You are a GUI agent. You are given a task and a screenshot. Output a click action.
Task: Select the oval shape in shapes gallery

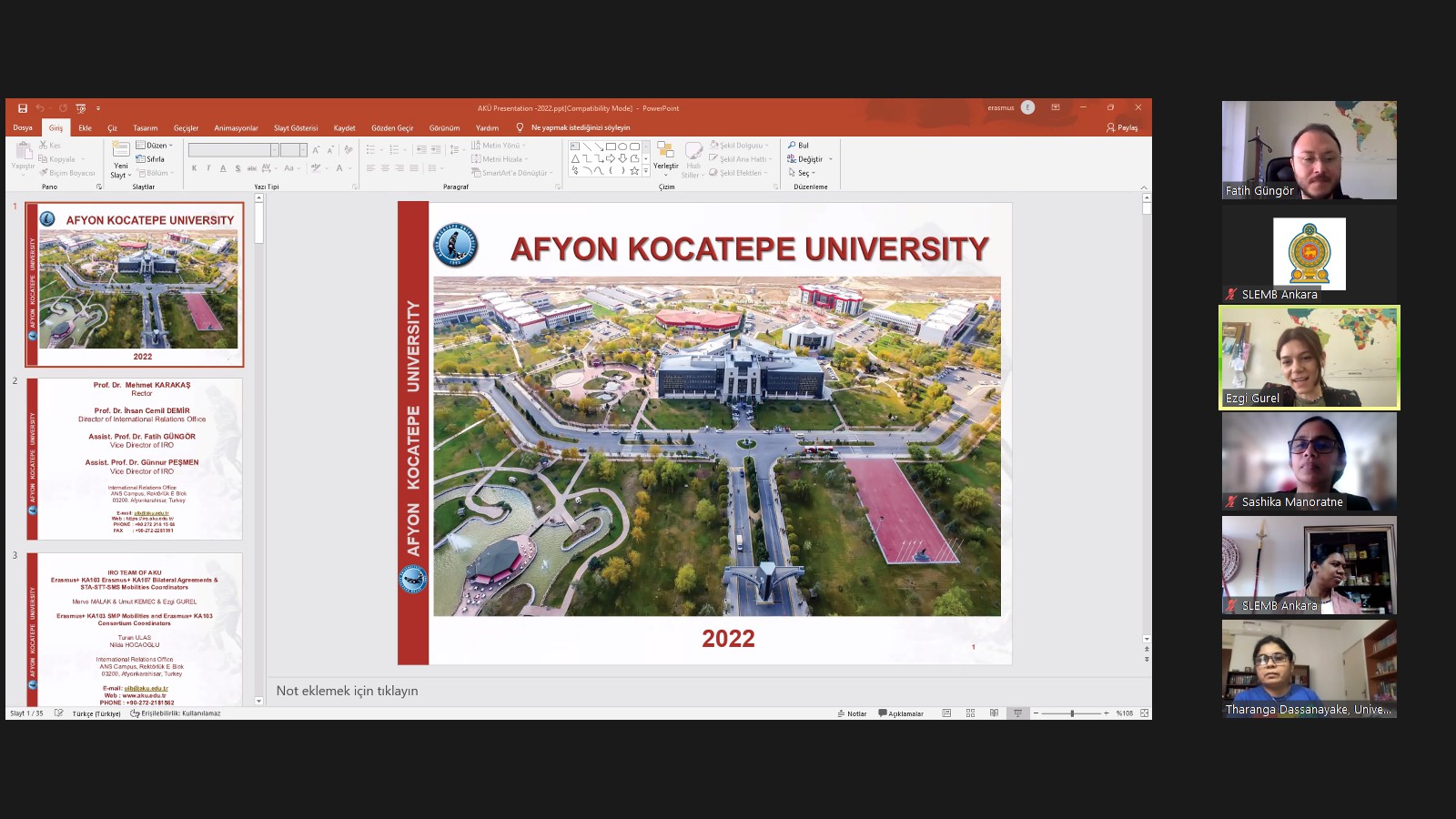tap(622, 147)
